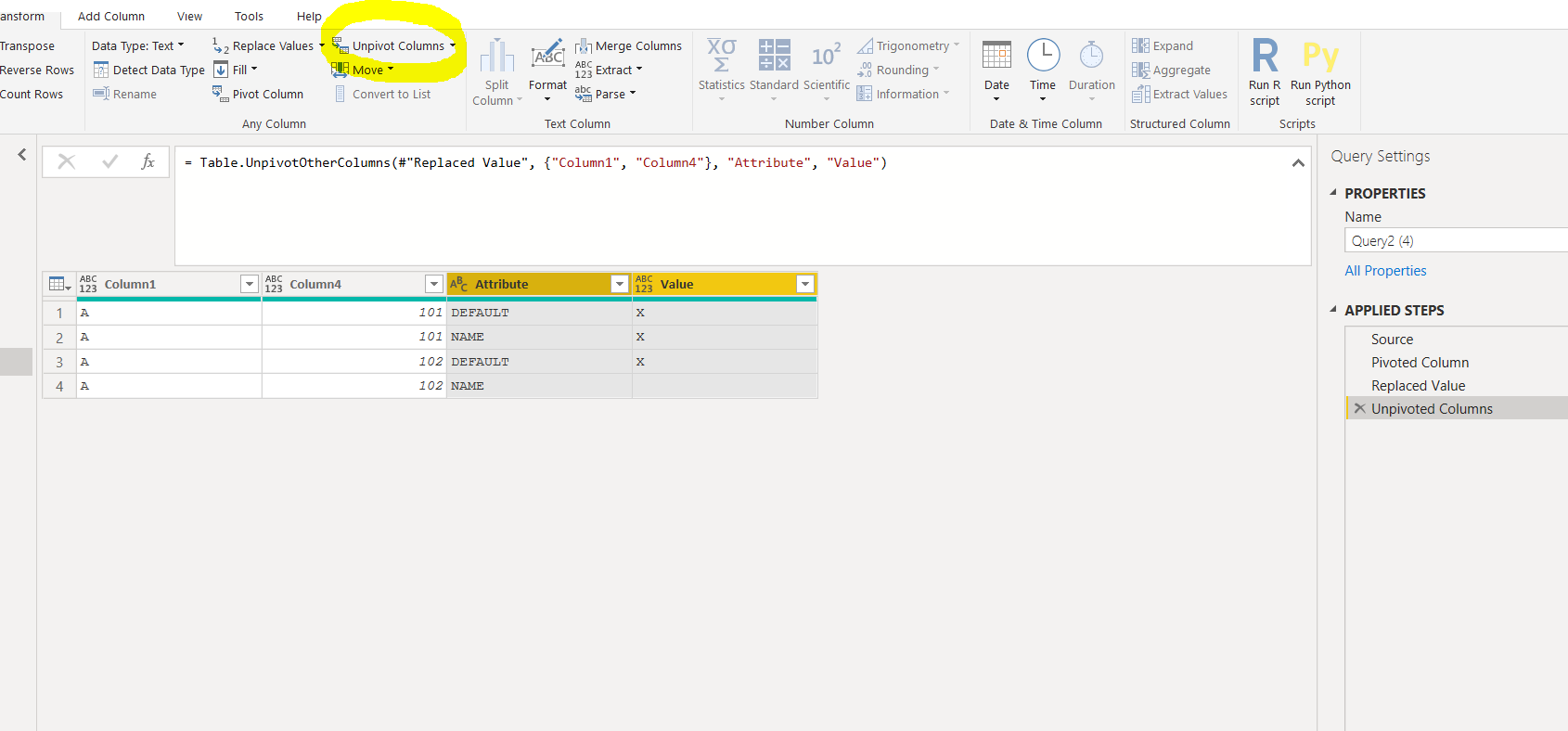Open the Split Column tool
Image resolution: width=1568 pixels, height=731 pixels.
(497, 72)
